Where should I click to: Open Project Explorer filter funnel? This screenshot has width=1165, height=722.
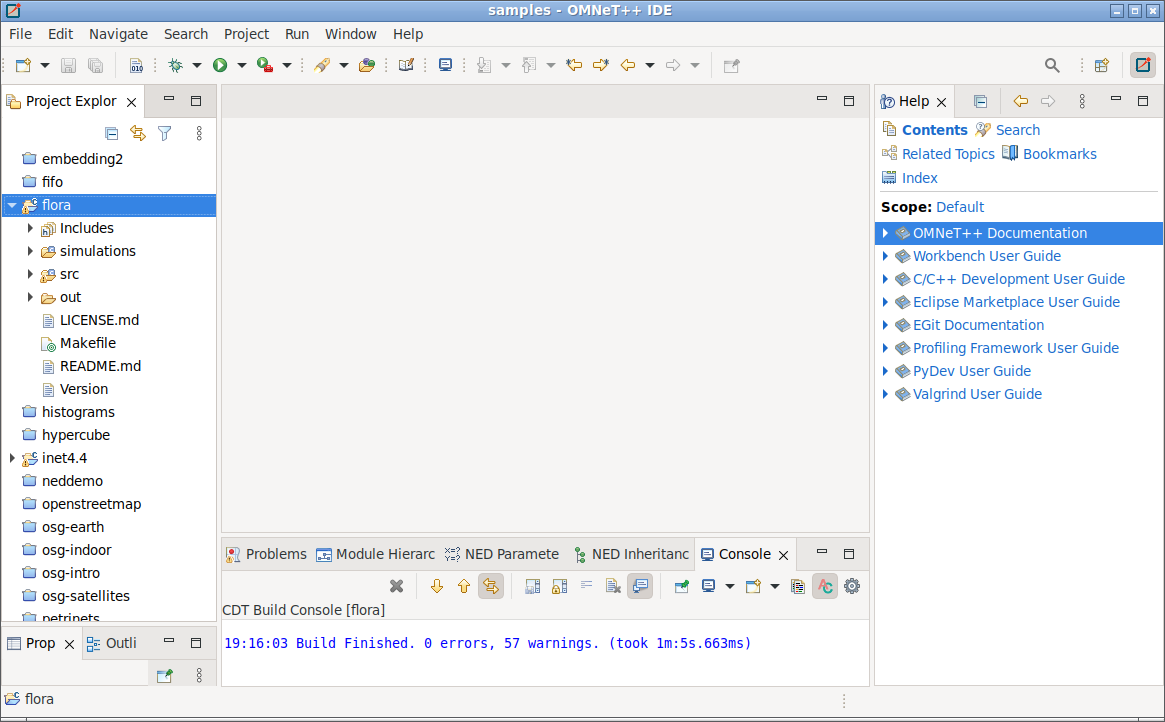(x=165, y=134)
